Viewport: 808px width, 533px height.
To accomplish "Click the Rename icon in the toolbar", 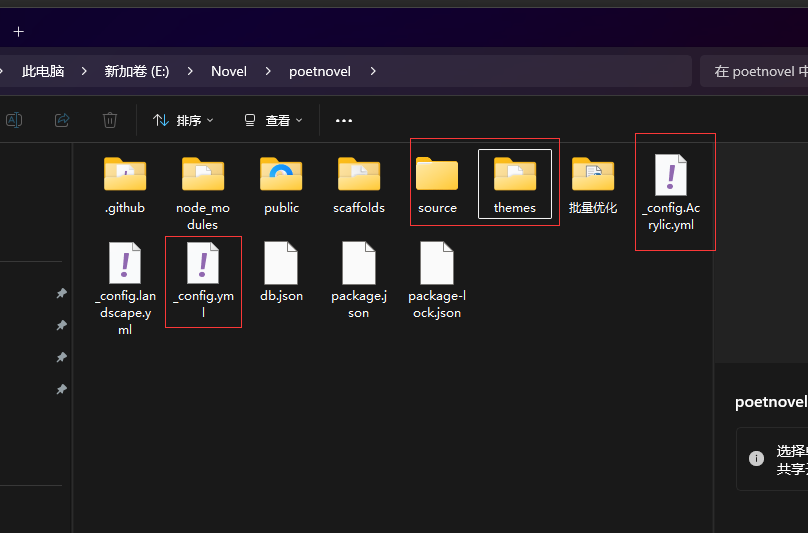I will pyautogui.click(x=14, y=120).
